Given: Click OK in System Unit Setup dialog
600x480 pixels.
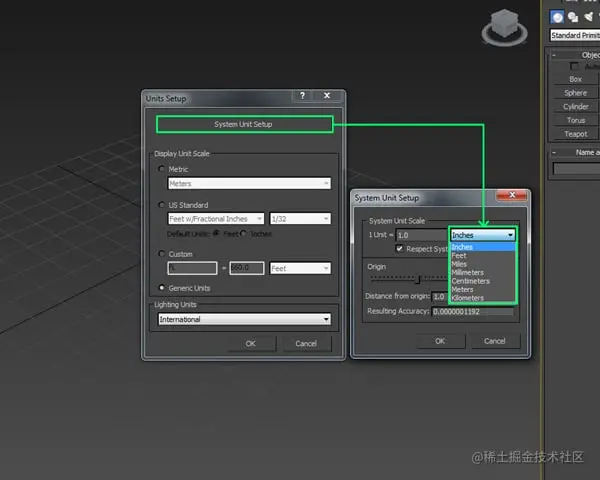Looking at the screenshot, I should pos(440,341).
